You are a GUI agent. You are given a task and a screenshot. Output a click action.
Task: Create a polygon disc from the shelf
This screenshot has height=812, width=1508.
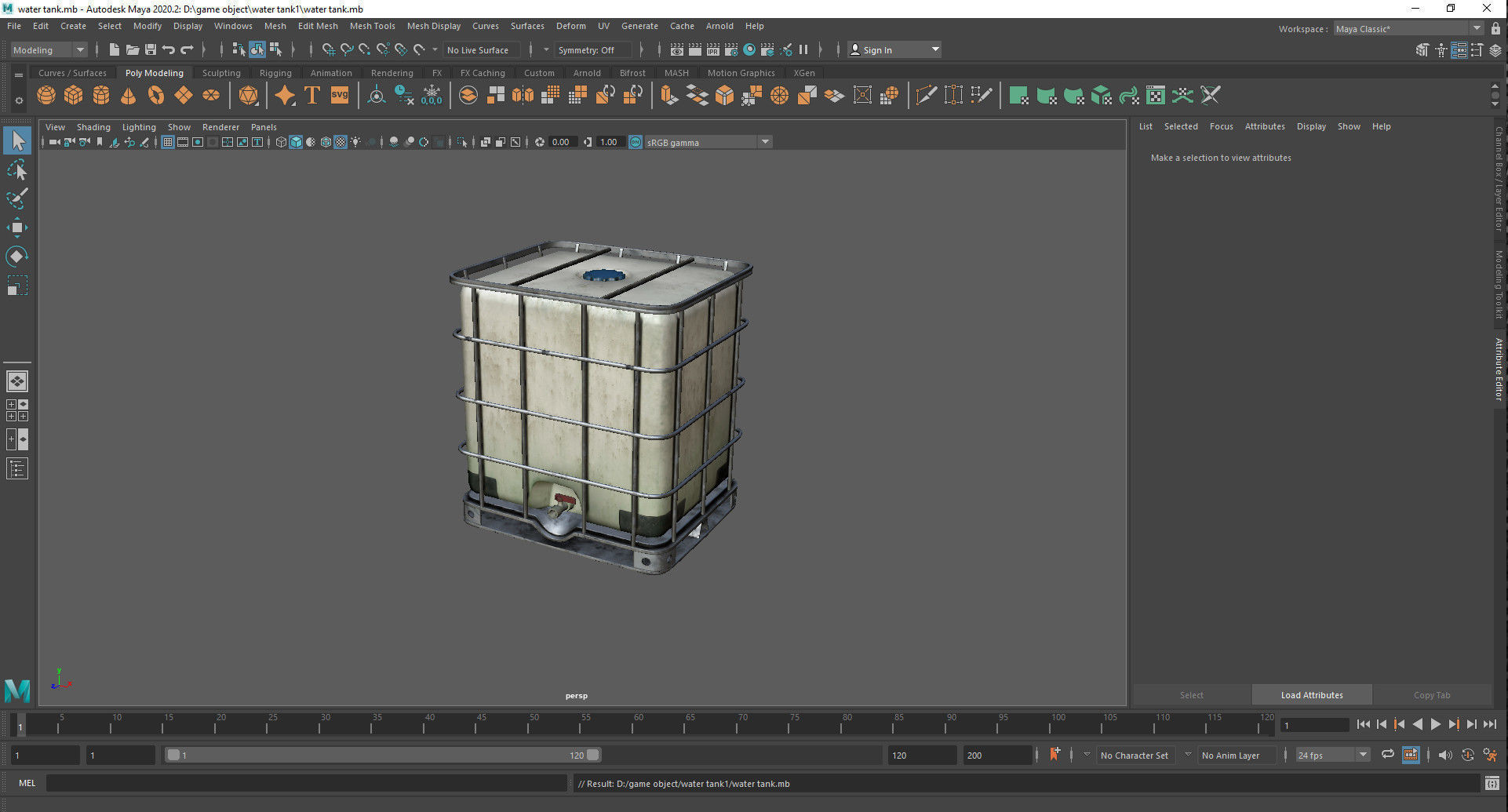(x=211, y=96)
